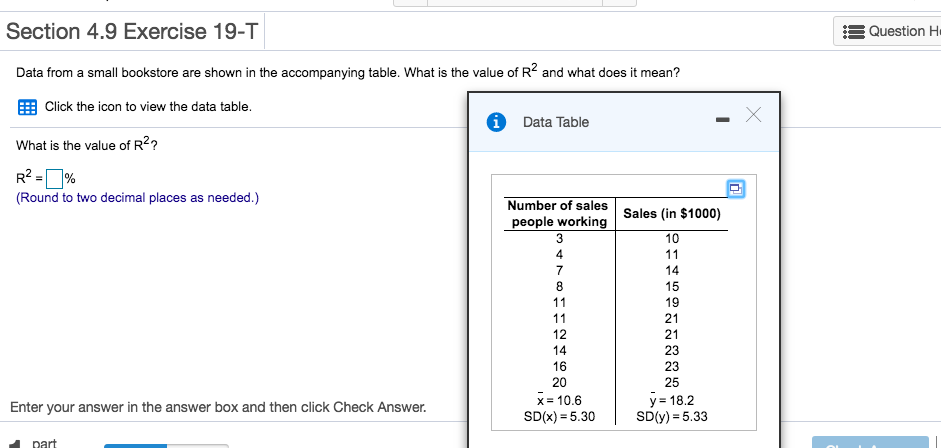
Task: Select the sales people value 16
Action: 559,366
